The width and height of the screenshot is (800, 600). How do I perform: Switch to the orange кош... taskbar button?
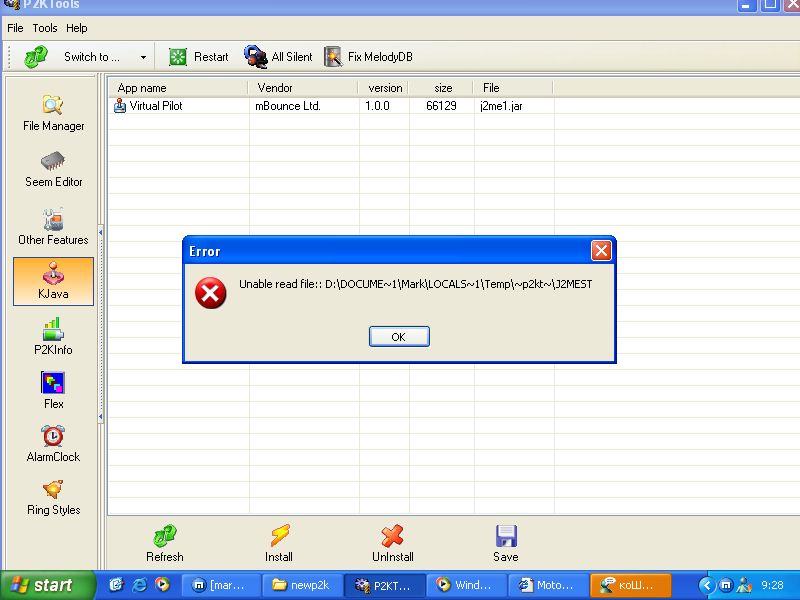(x=630, y=585)
